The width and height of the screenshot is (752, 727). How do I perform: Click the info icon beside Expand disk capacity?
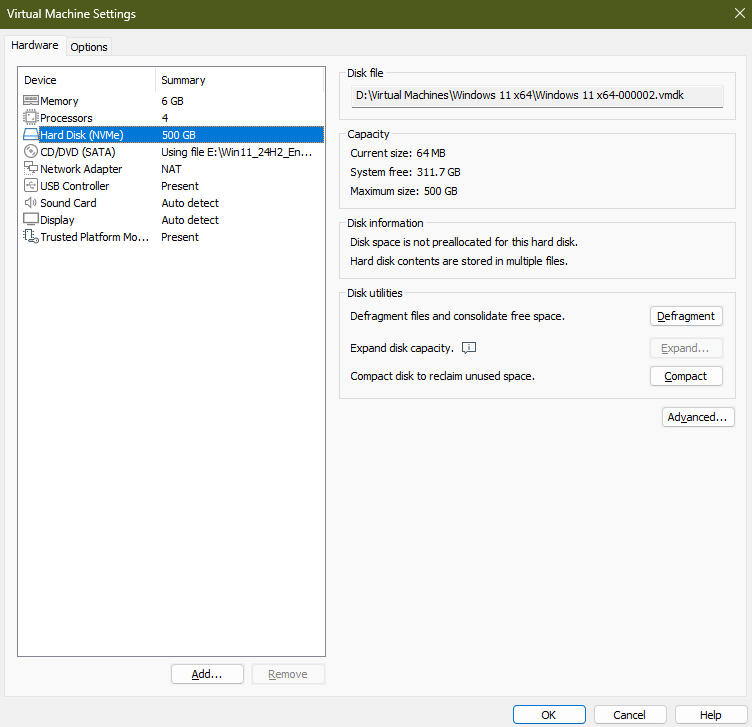coord(469,348)
